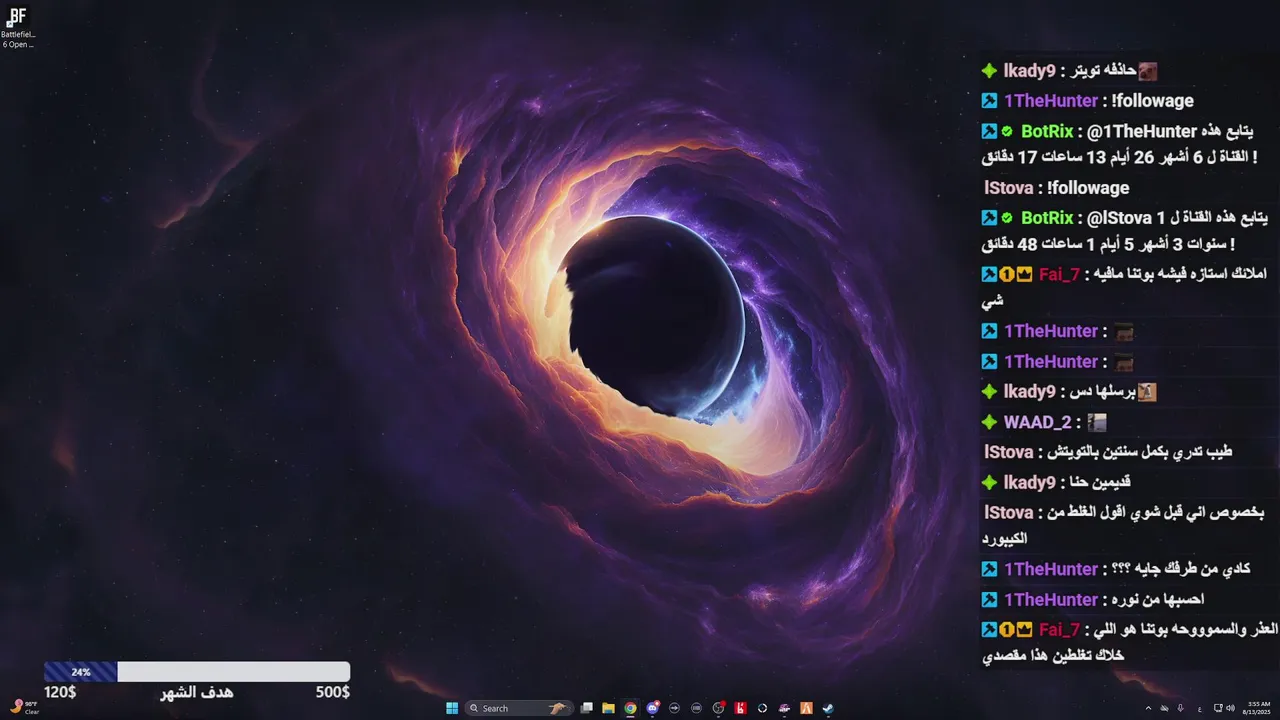1280x720 pixels.
Task: Click 1TheHunter's name in the كادي من طرفك message
Action: (1050, 569)
